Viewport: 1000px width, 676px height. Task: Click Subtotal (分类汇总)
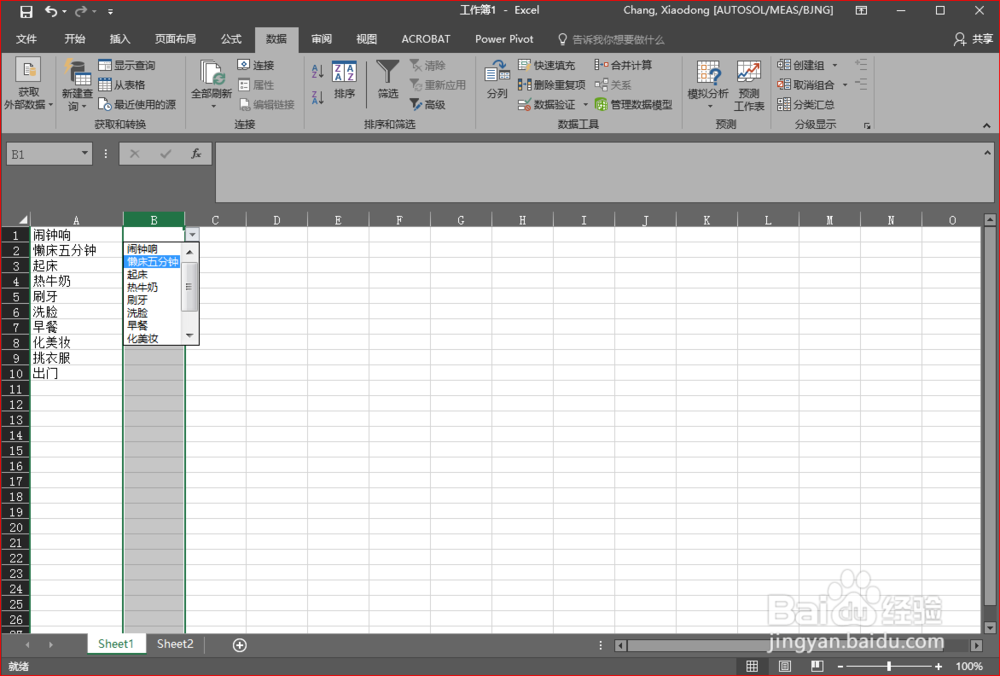point(806,105)
